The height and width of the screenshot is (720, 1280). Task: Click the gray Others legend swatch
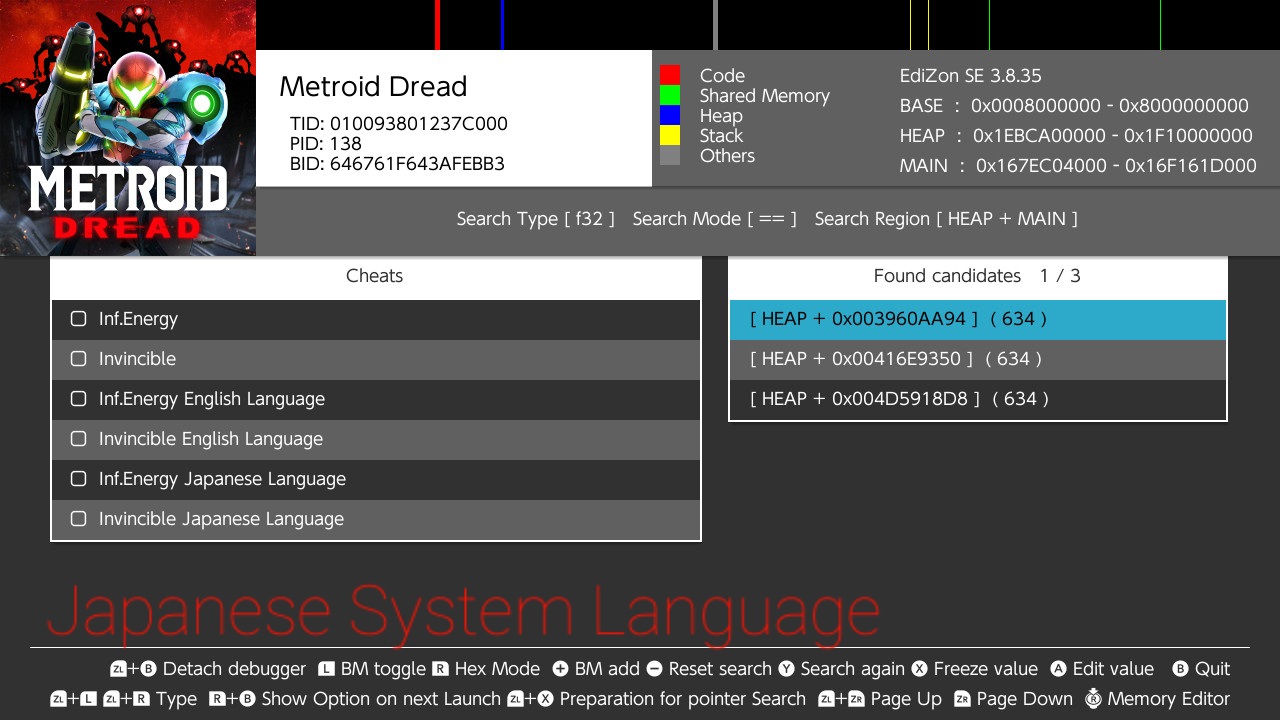coord(670,155)
